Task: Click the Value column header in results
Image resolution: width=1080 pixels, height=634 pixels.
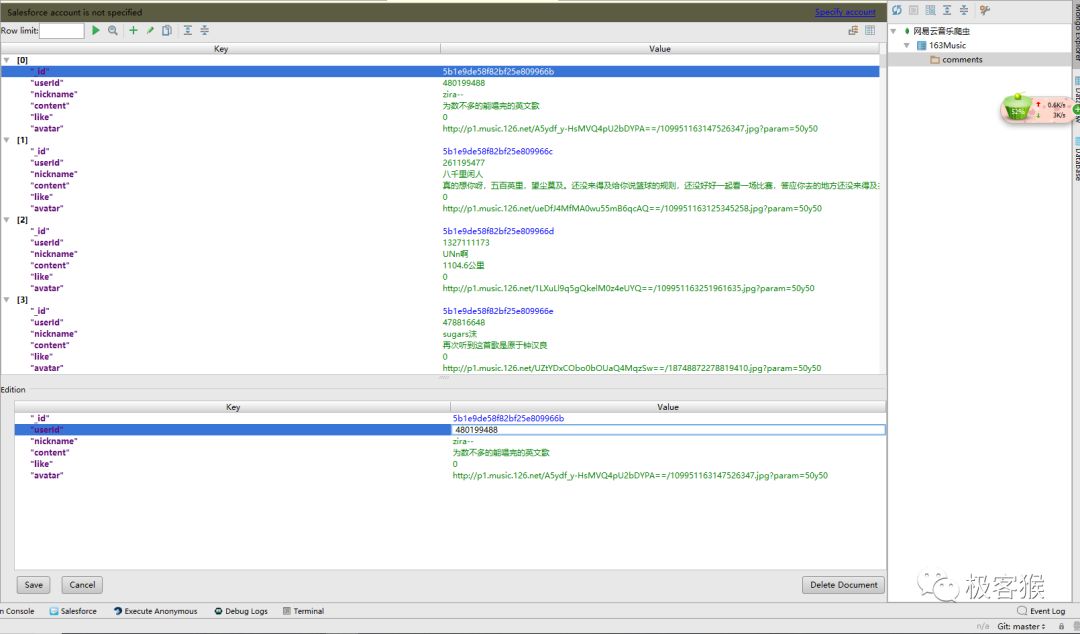Action: (660, 49)
